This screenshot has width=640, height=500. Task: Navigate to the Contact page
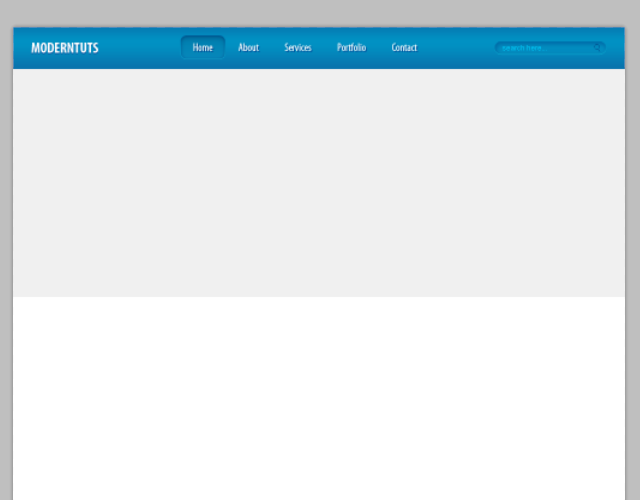click(404, 47)
